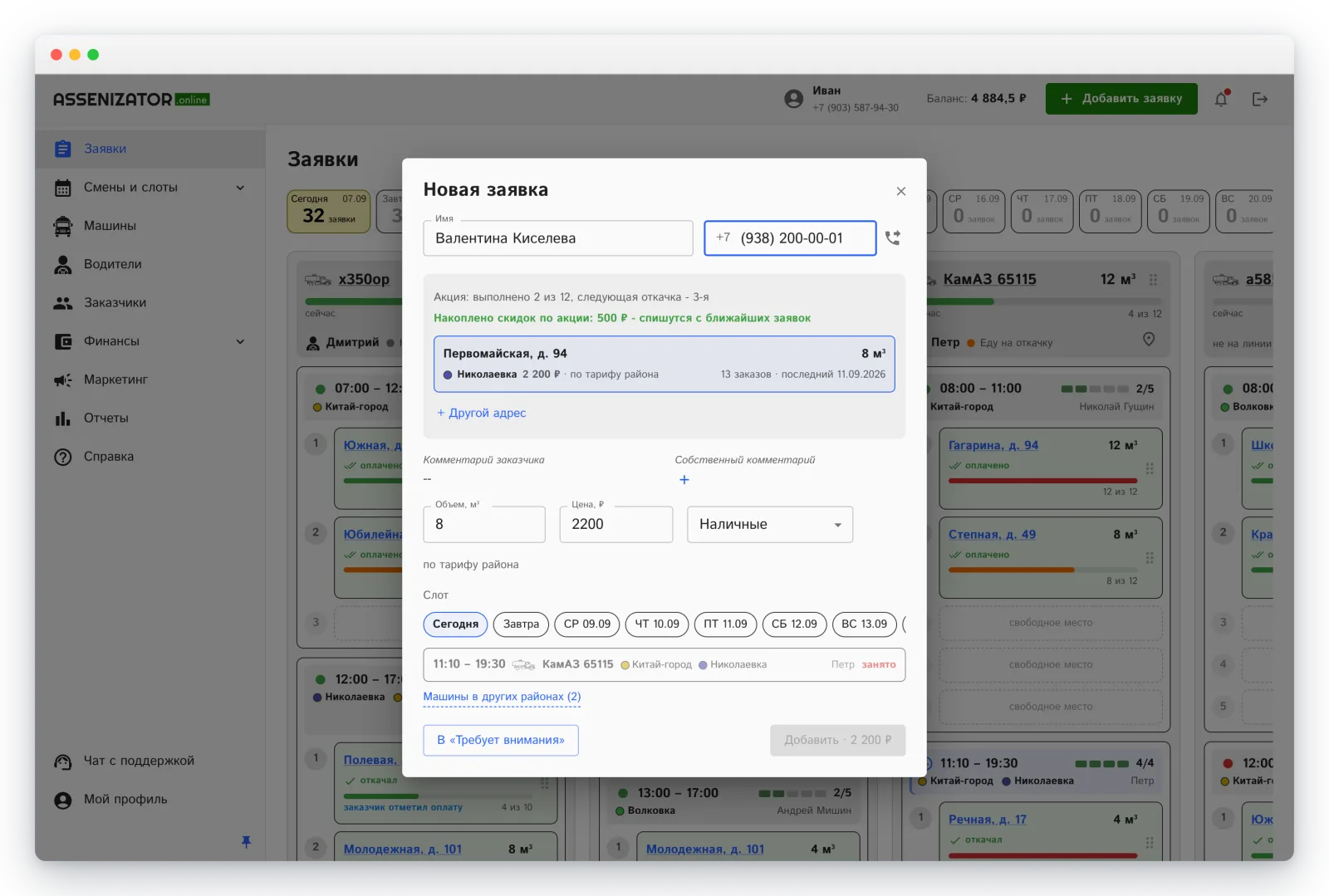Expand the Финансы submenu
The image size is (1329, 896).
pos(240,341)
